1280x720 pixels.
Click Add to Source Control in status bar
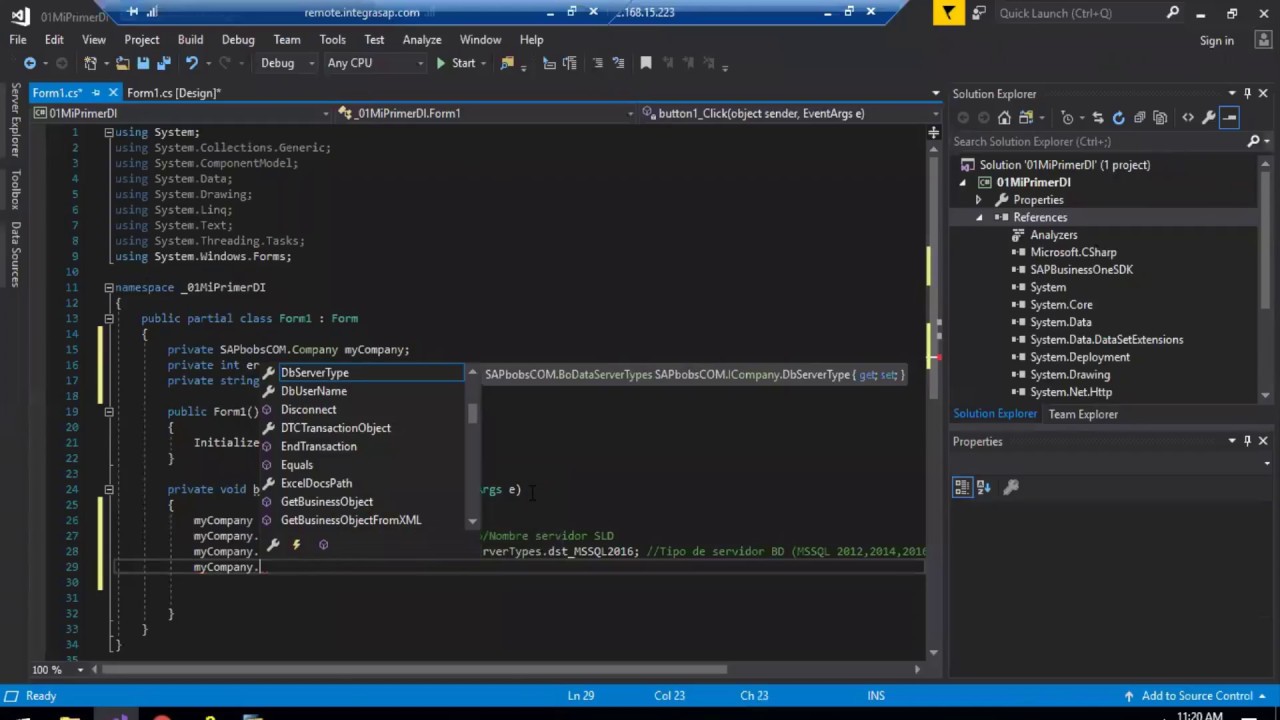click(1196, 696)
